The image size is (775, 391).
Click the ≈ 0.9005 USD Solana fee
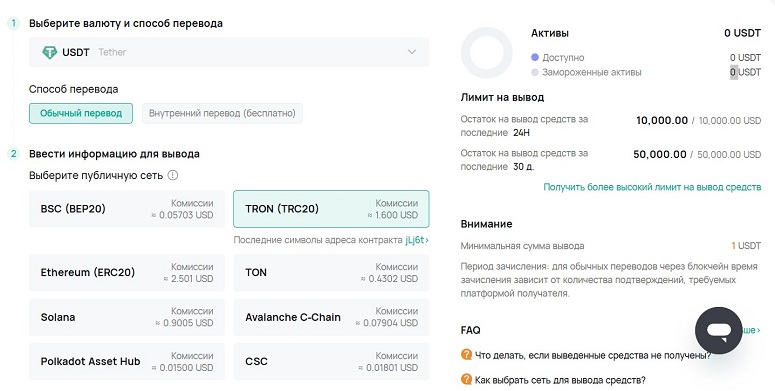point(184,323)
